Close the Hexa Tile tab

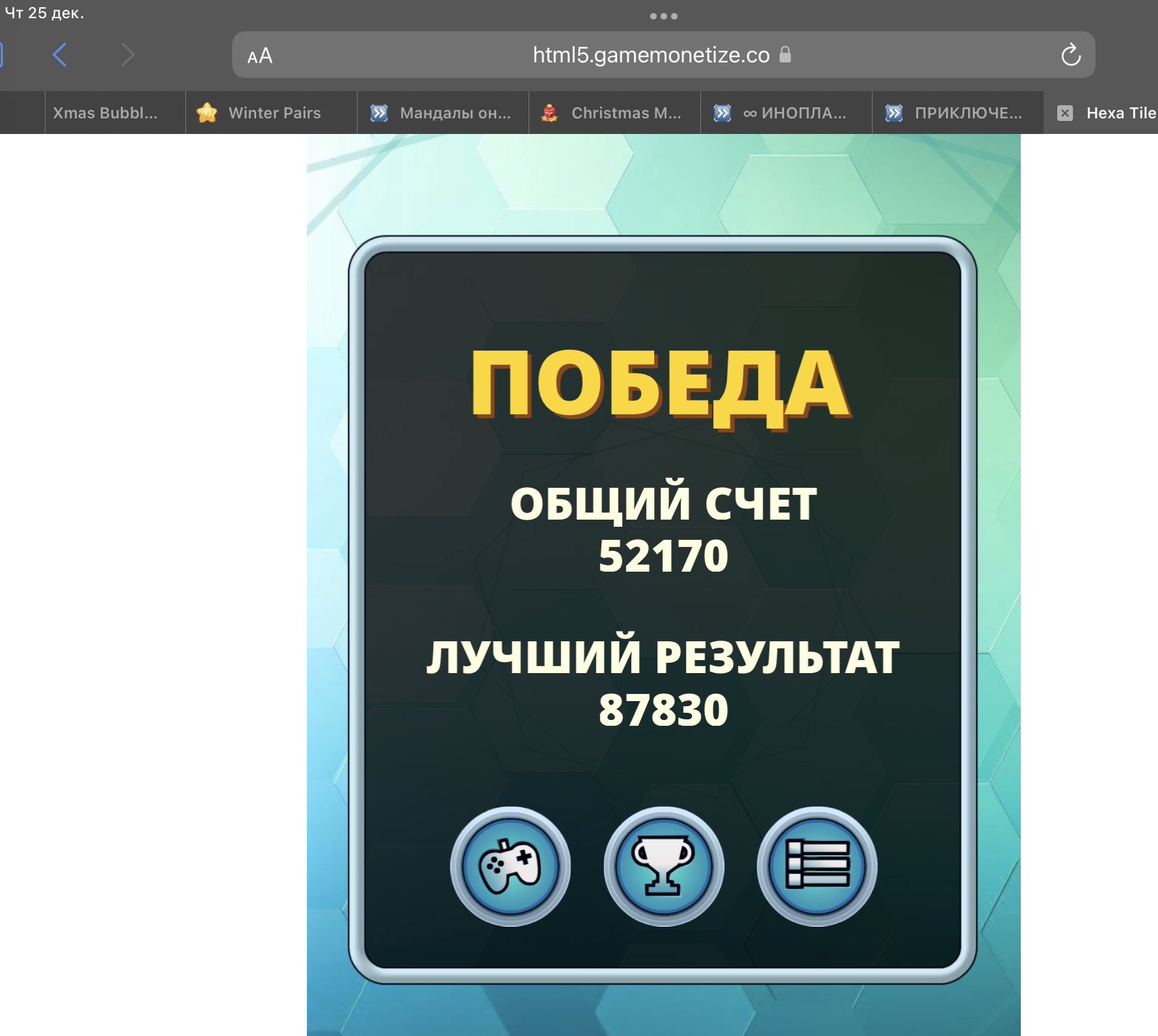pyautogui.click(x=1064, y=113)
